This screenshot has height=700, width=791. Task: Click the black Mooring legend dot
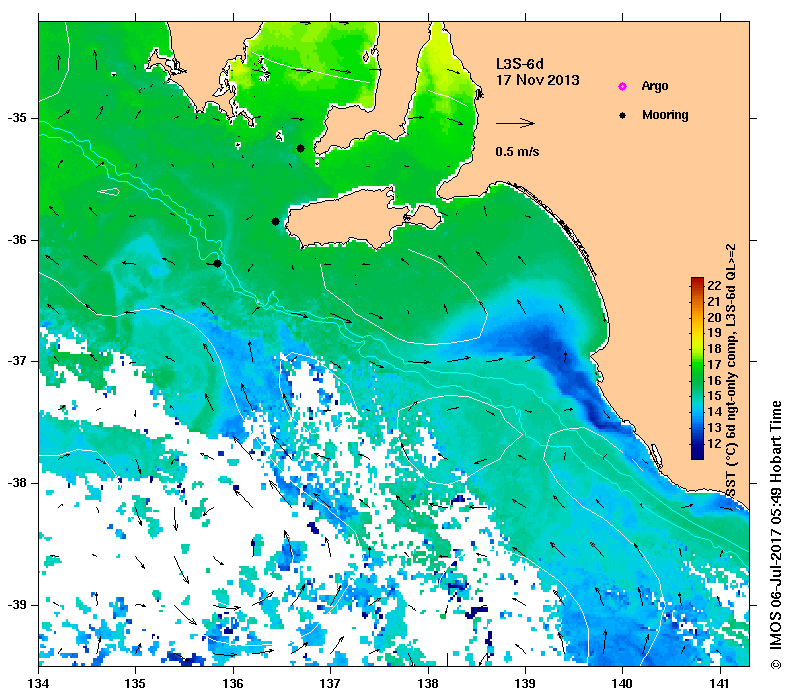pos(623,115)
